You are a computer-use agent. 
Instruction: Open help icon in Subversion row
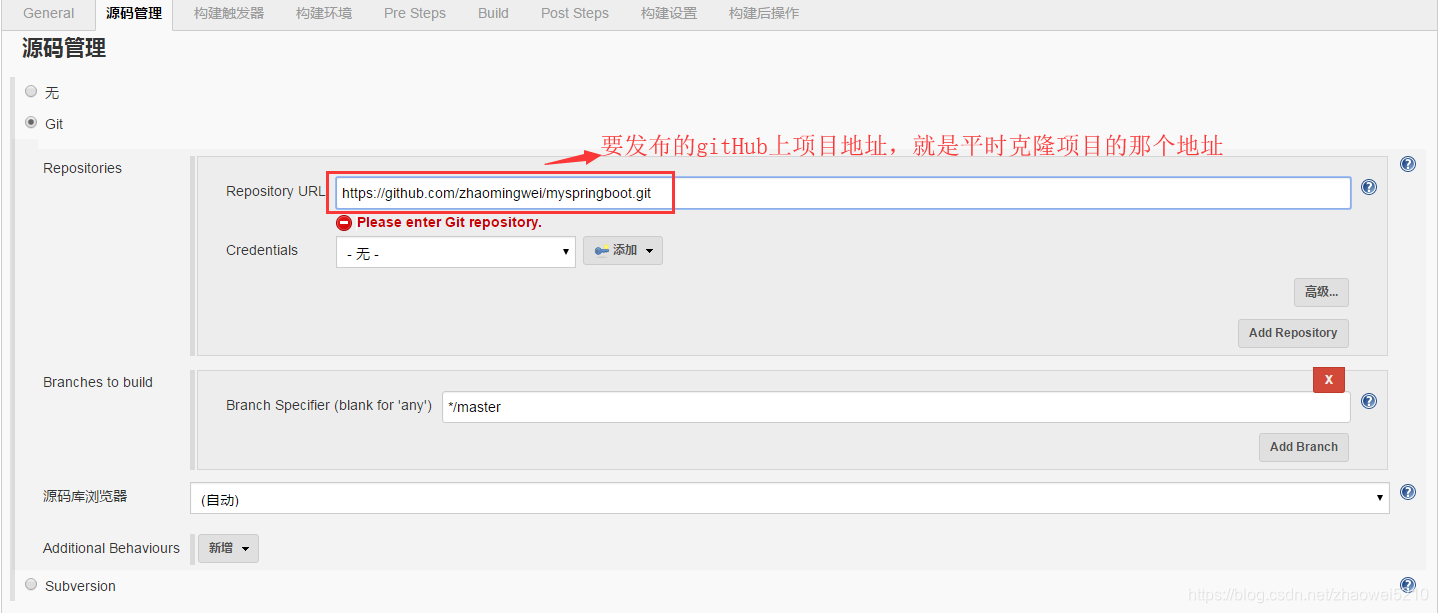coord(1408,585)
